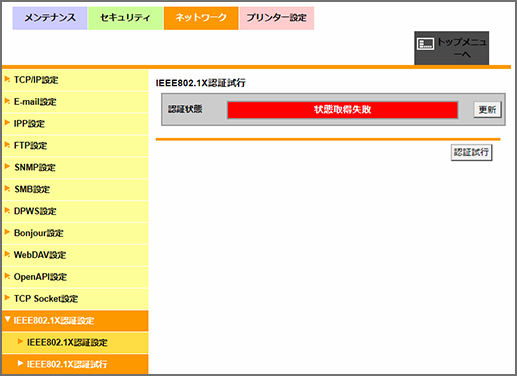Select the ネットワーク tab
The height and width of the screenshot is (376, 517).
tap(201, 18)
